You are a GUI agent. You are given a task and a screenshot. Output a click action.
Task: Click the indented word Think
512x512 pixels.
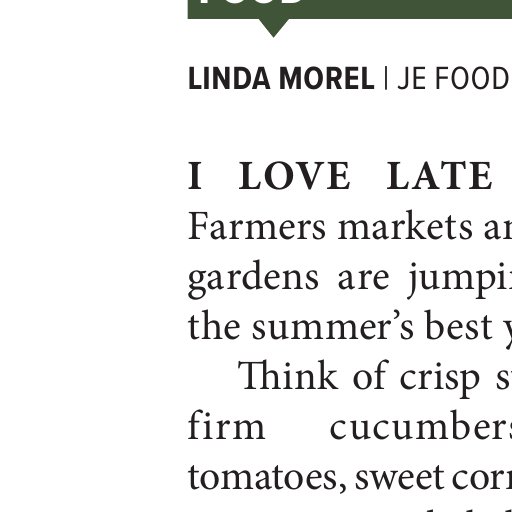tap(287, 375)
